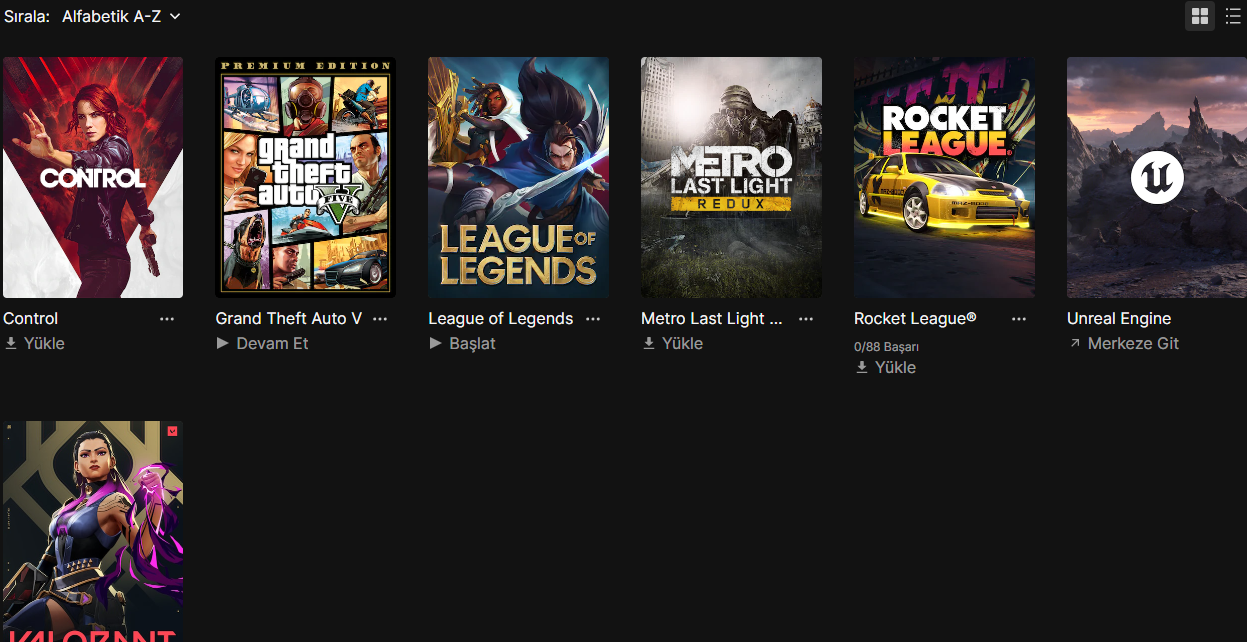Open the League of Legends cover
This screenshot has height=642, width=1247.
(518, 177)
